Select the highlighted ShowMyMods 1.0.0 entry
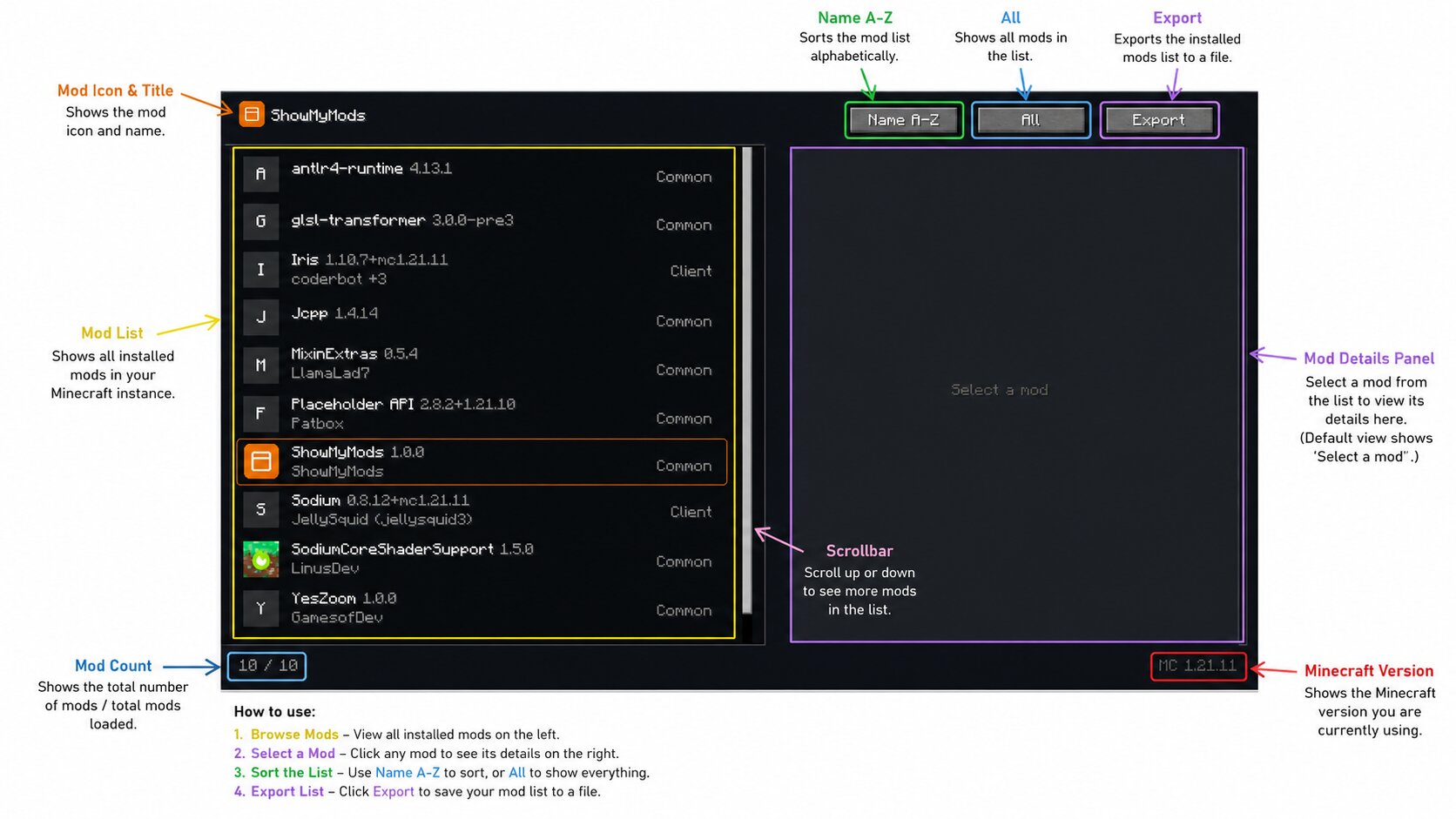 tap(482, 461)
